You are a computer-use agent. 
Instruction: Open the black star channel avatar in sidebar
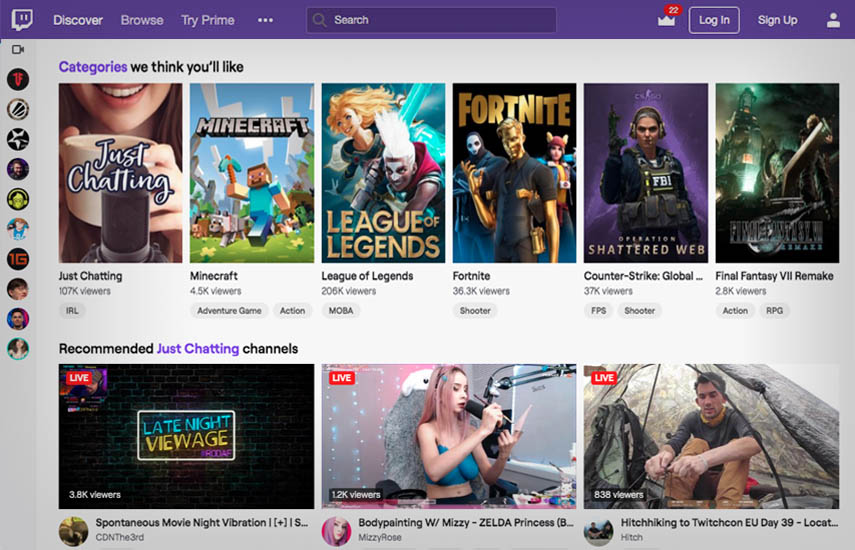tap(18, 140)
